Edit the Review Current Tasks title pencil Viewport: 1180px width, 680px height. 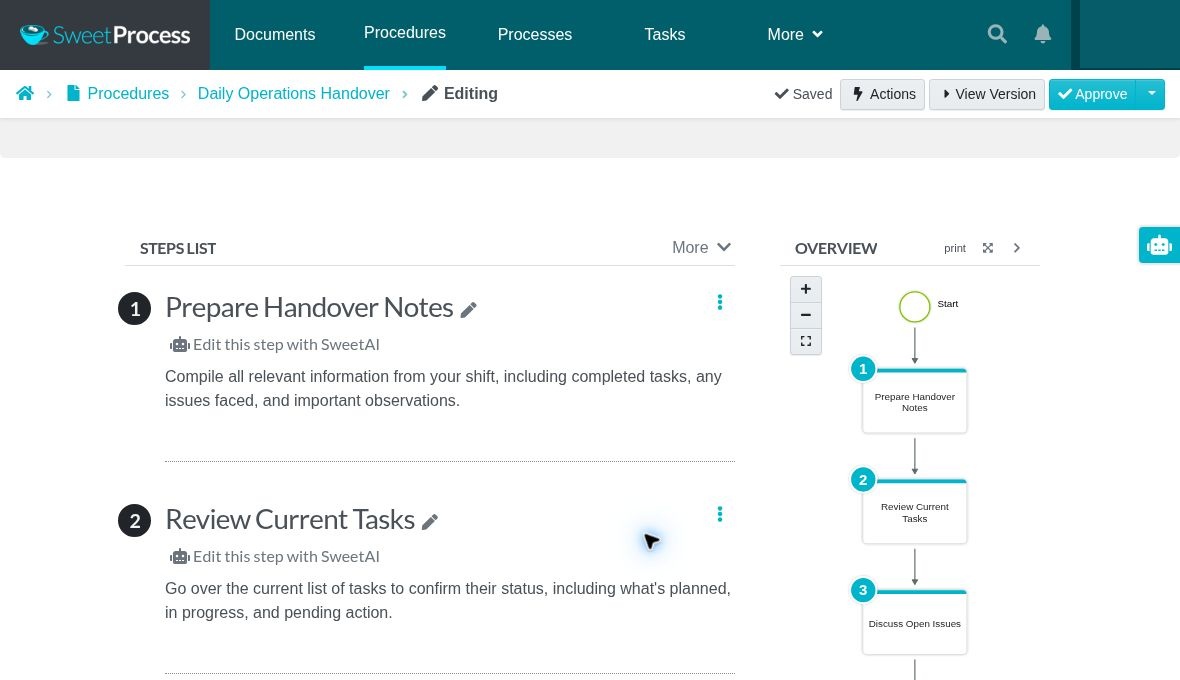(x=430, y=522)
